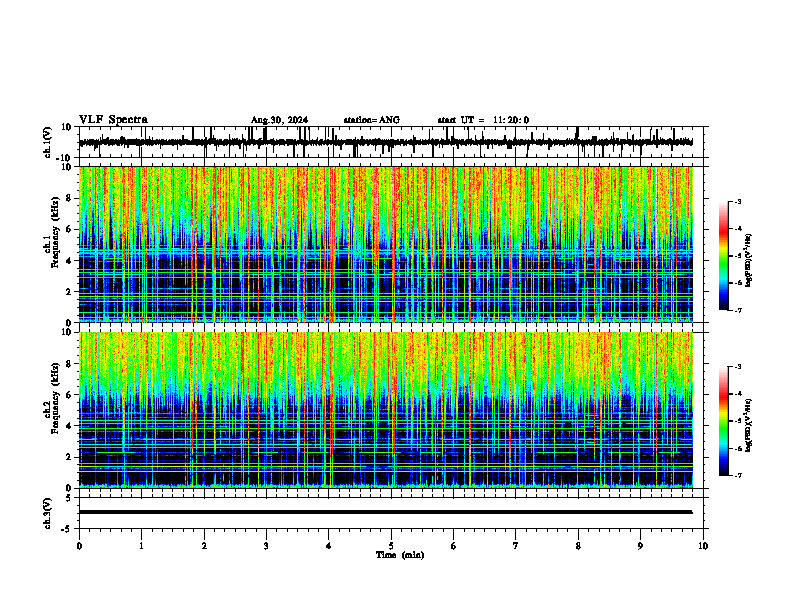Click the 'start UT = 11:20:0' label
This screenshot has width=792, height=612.
[483, 120]
